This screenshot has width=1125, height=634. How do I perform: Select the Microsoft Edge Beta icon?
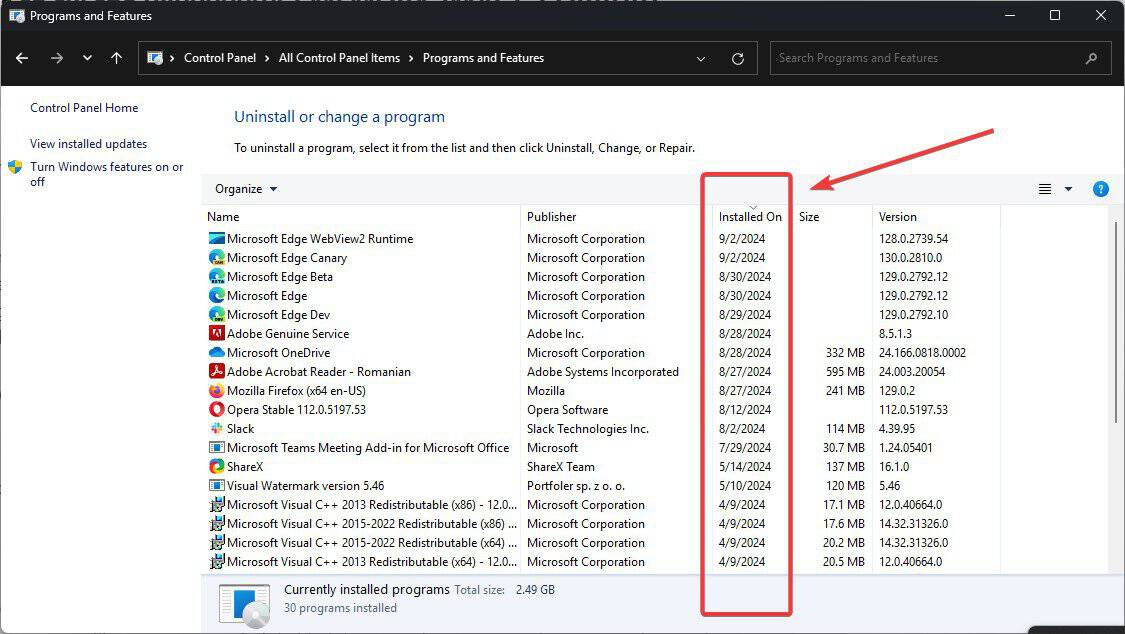[216, 276]
